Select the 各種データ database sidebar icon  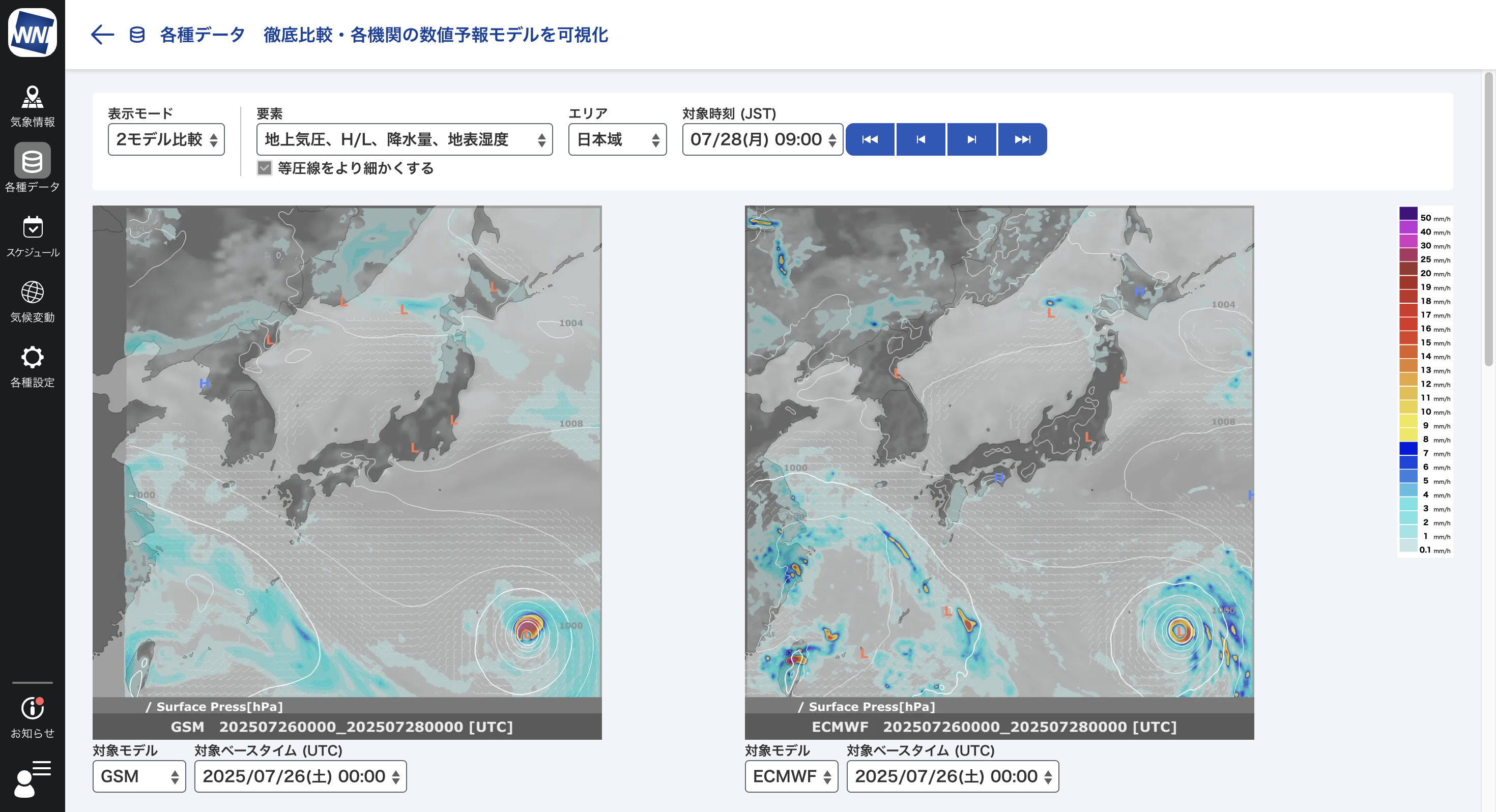pos(33,161)
